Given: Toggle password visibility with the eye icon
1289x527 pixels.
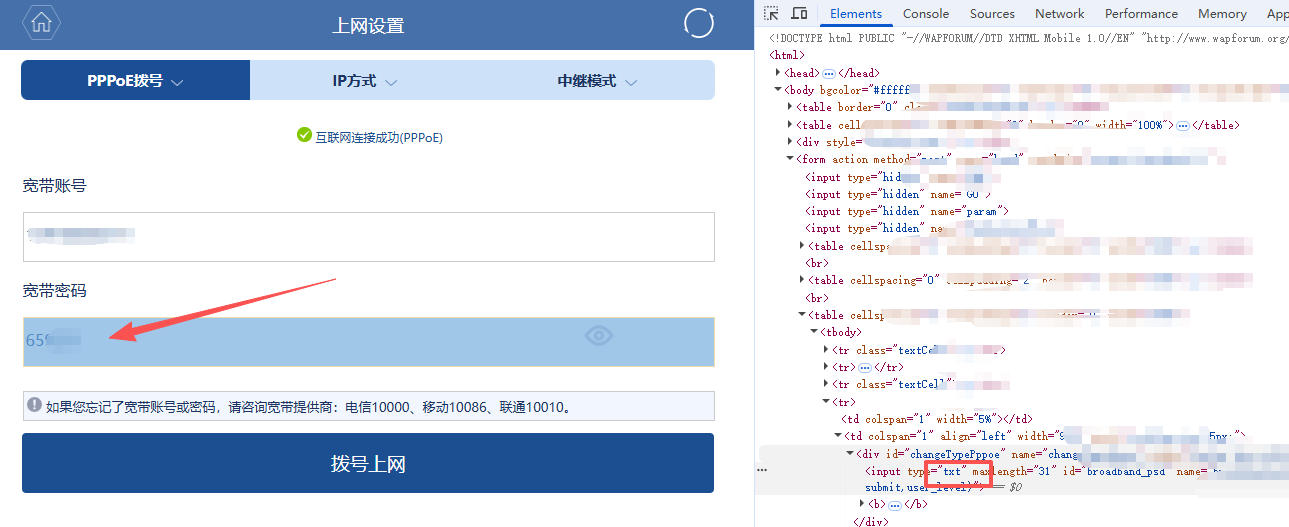Looking at the screenshot, I should point(598,336).
